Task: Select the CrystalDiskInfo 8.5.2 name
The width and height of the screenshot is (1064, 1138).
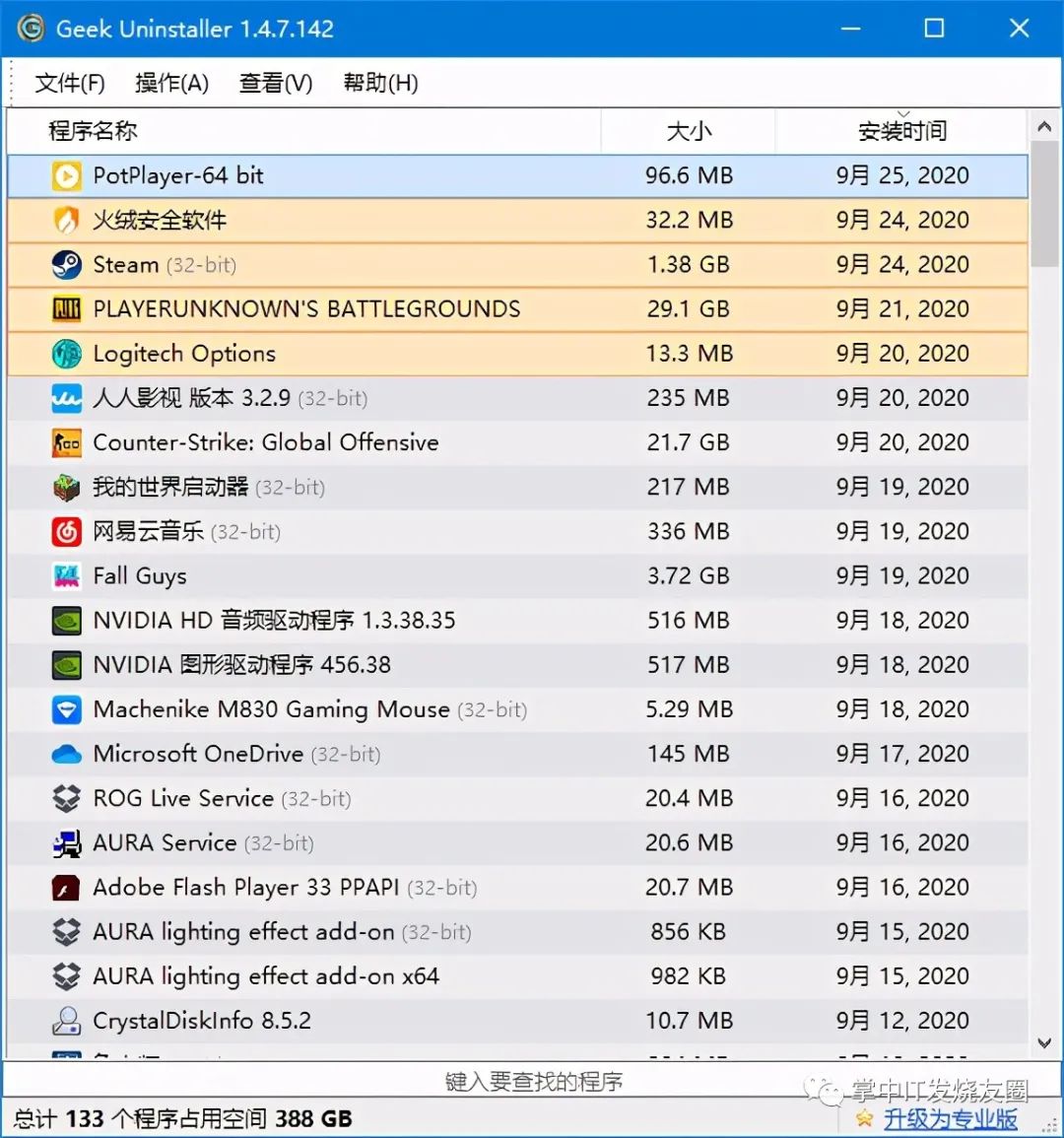Action: tap(203, 1021)
